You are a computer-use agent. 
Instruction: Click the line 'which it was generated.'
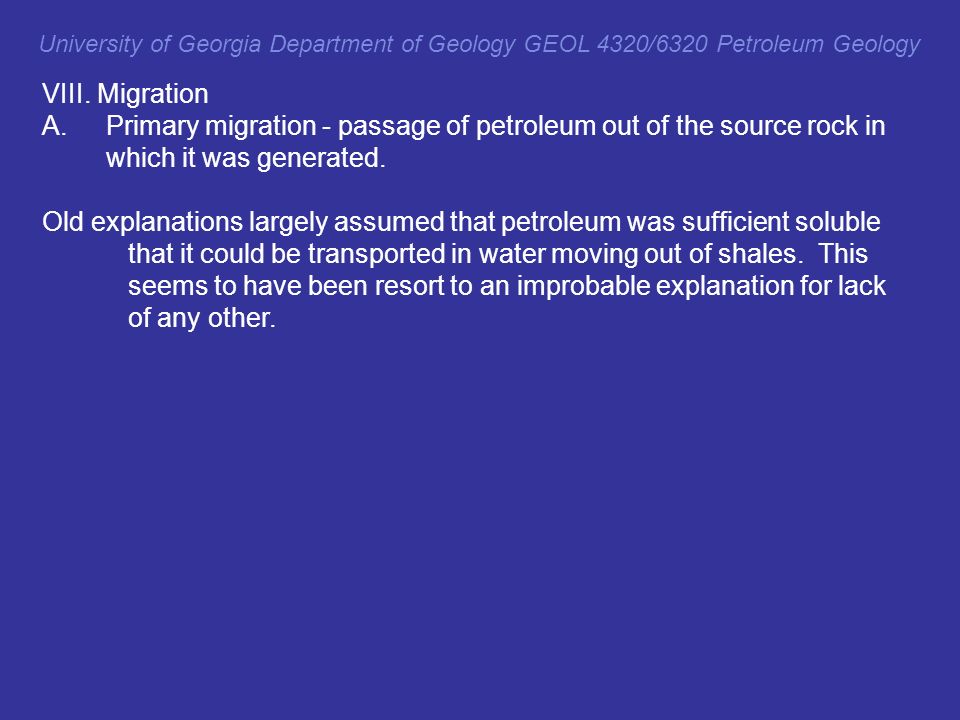coord(246,158)
